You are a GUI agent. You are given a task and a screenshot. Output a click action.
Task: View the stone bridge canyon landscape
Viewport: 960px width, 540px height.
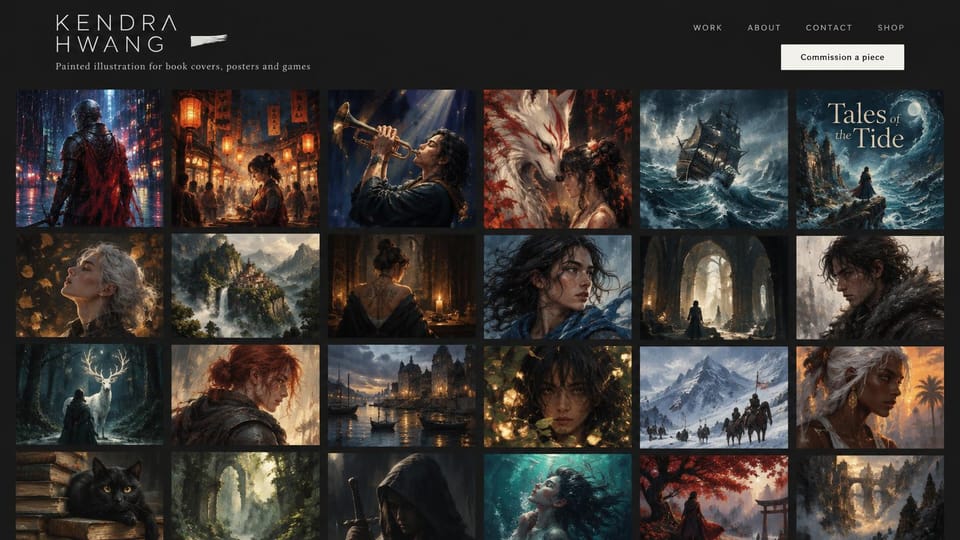[x=870, y=498]
